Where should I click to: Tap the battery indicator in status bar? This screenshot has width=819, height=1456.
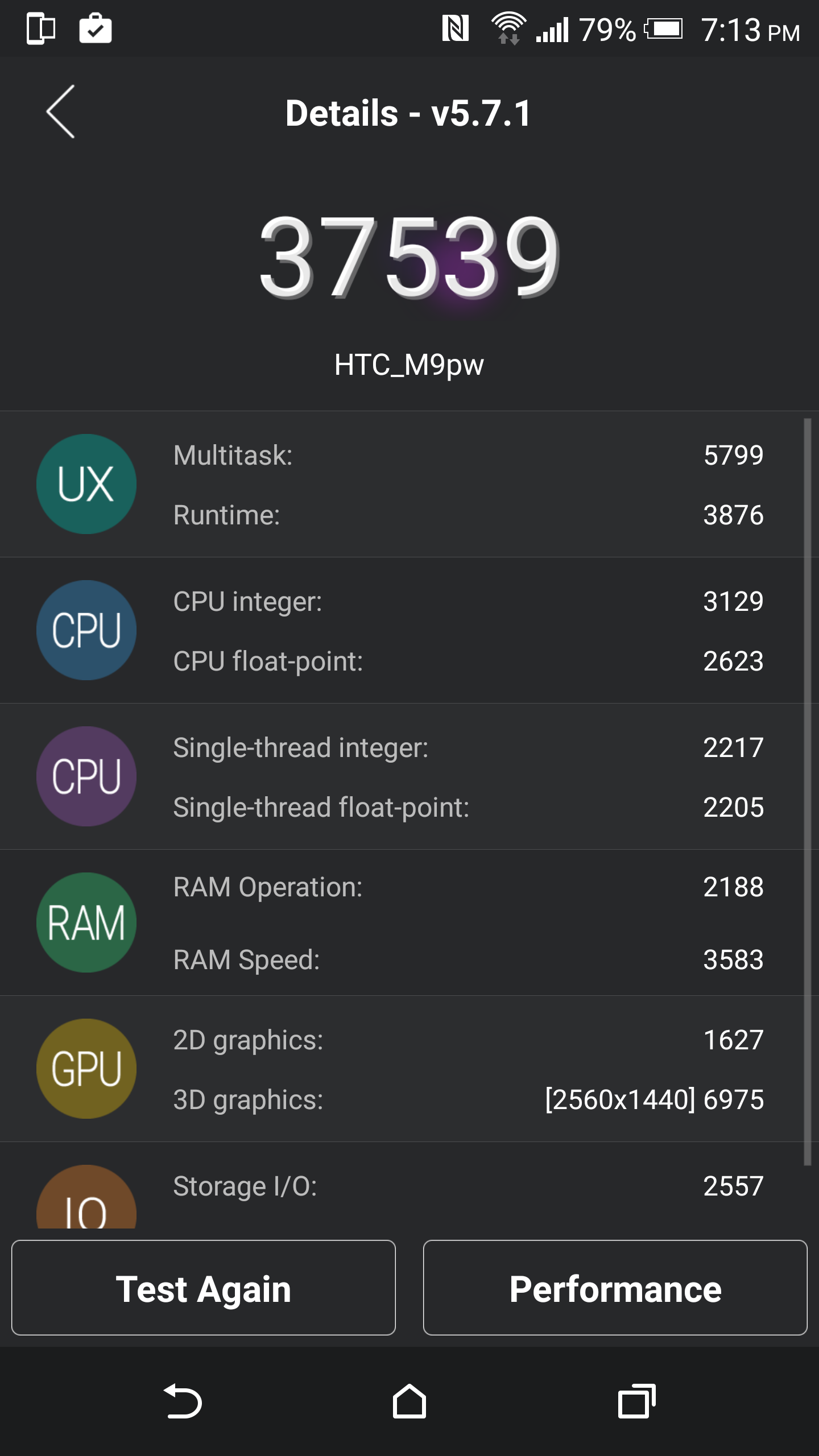(x=664, y=28)
